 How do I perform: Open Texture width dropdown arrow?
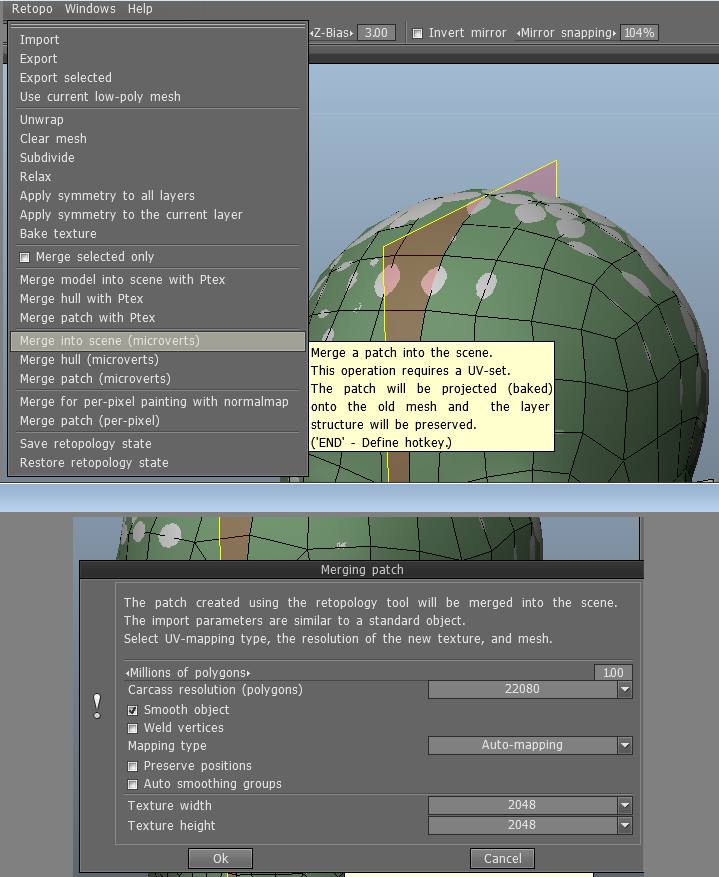pyautogui.click(x=625, y=805)
